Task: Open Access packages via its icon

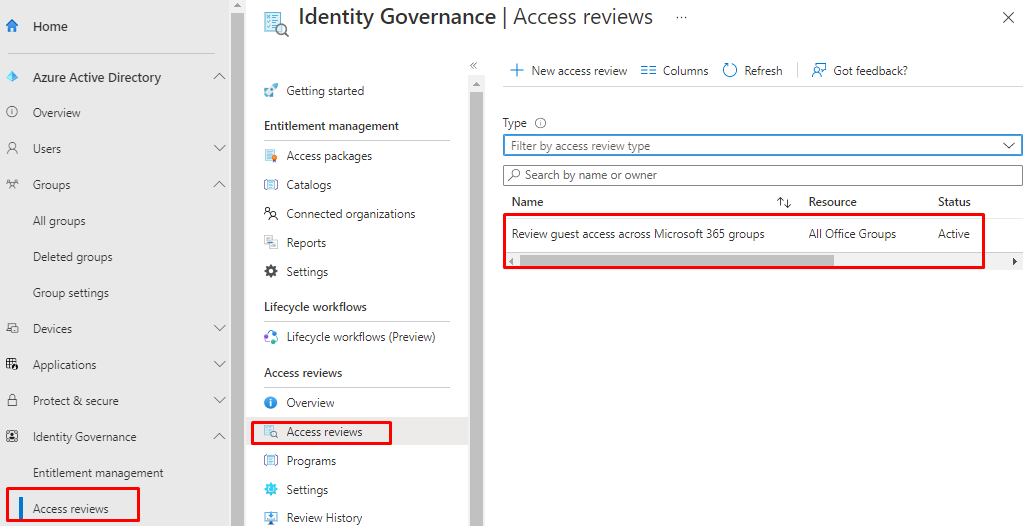Action: point(270,156)
